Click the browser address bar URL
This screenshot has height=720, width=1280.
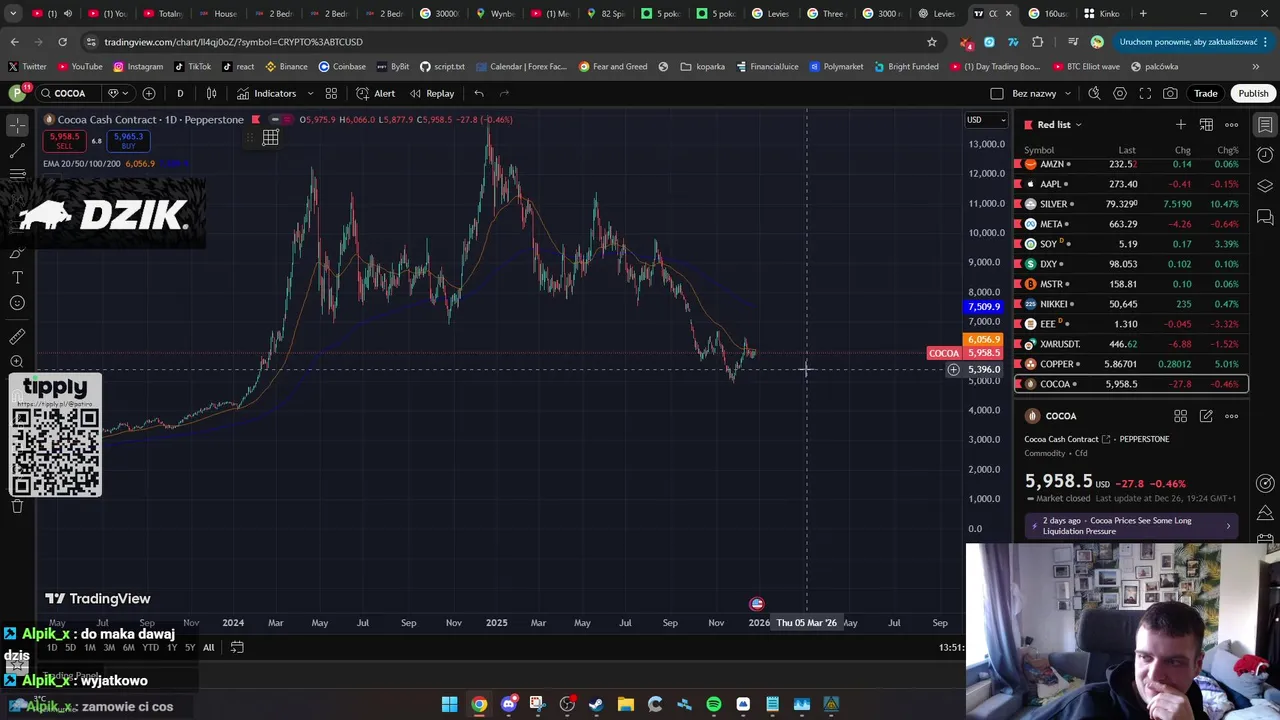[x=233, y=42]
